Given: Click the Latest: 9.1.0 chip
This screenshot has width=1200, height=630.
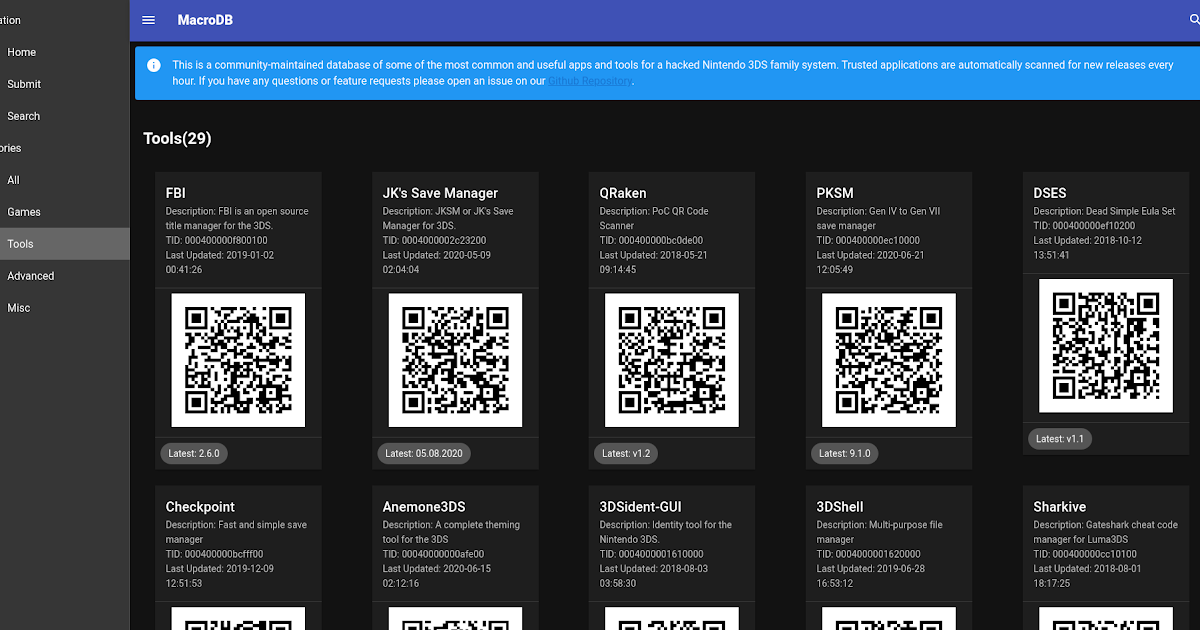Looking at the screenshot, I should pyautogui.click(x=845, y=453).
